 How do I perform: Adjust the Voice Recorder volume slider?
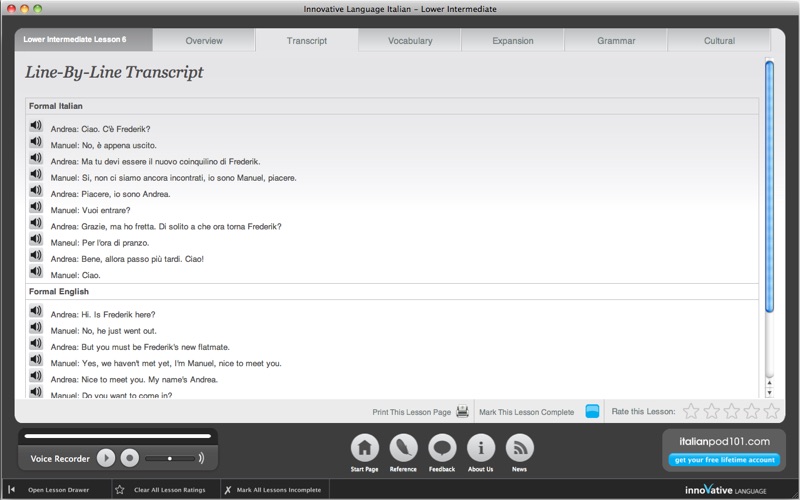(x=170, y=458)
